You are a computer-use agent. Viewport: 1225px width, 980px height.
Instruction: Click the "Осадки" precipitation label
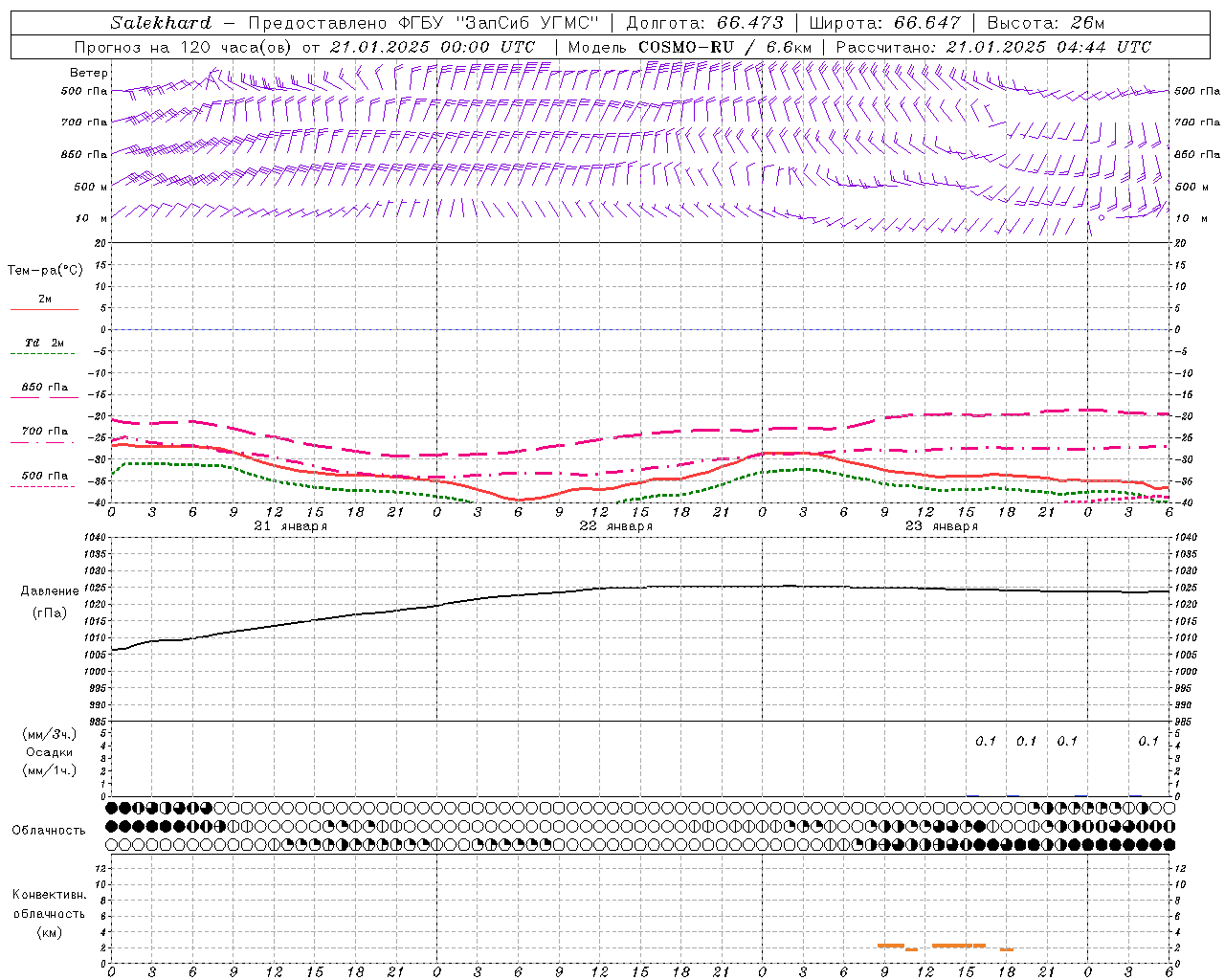pos(49,752)
